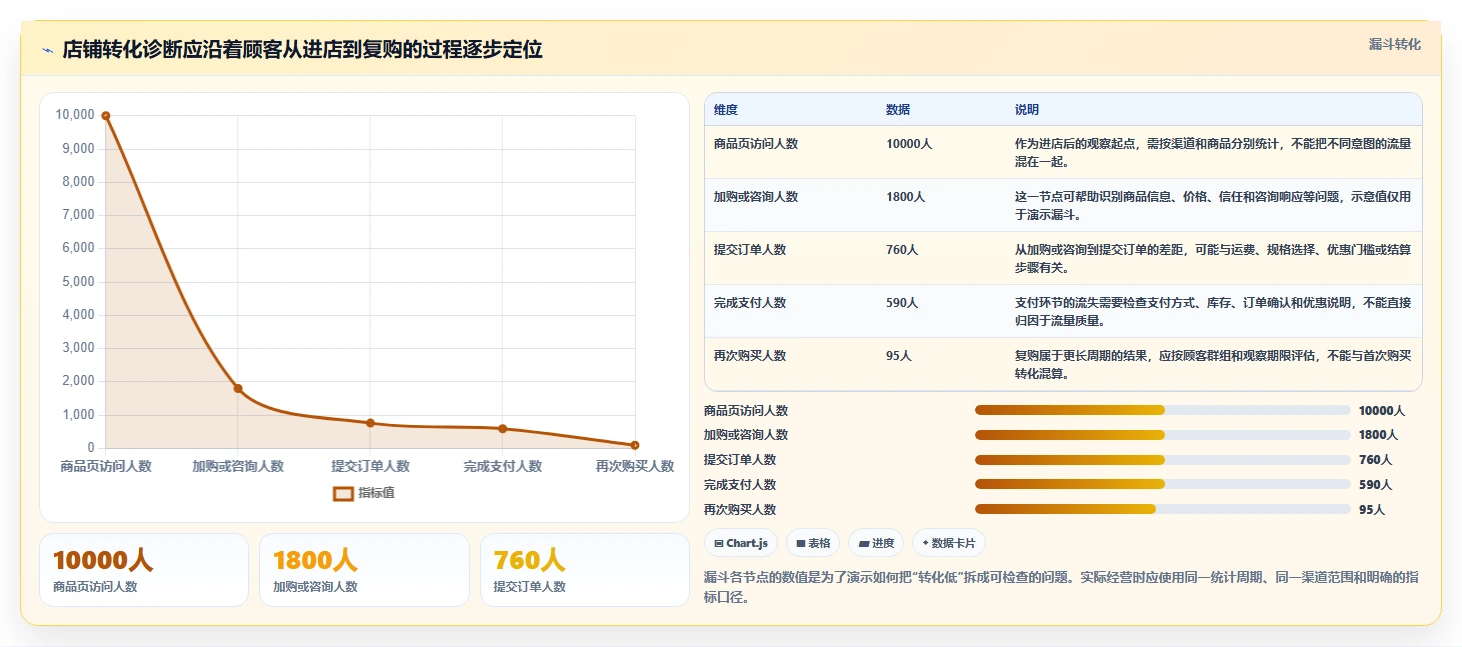Click the description starting 作为进店后的观察起点
The height and width of the screenshot is (647, 1462).
(x=1213, y=152)
